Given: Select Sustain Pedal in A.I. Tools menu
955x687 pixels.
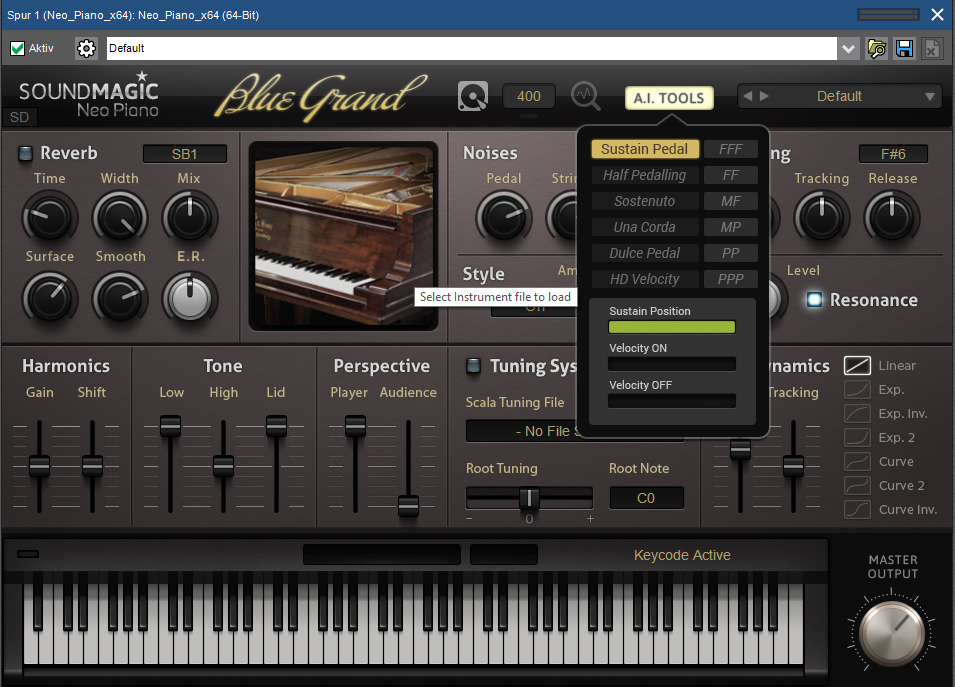Looking at the screenshot, I should pyautogui.click(x=644, y=149).
